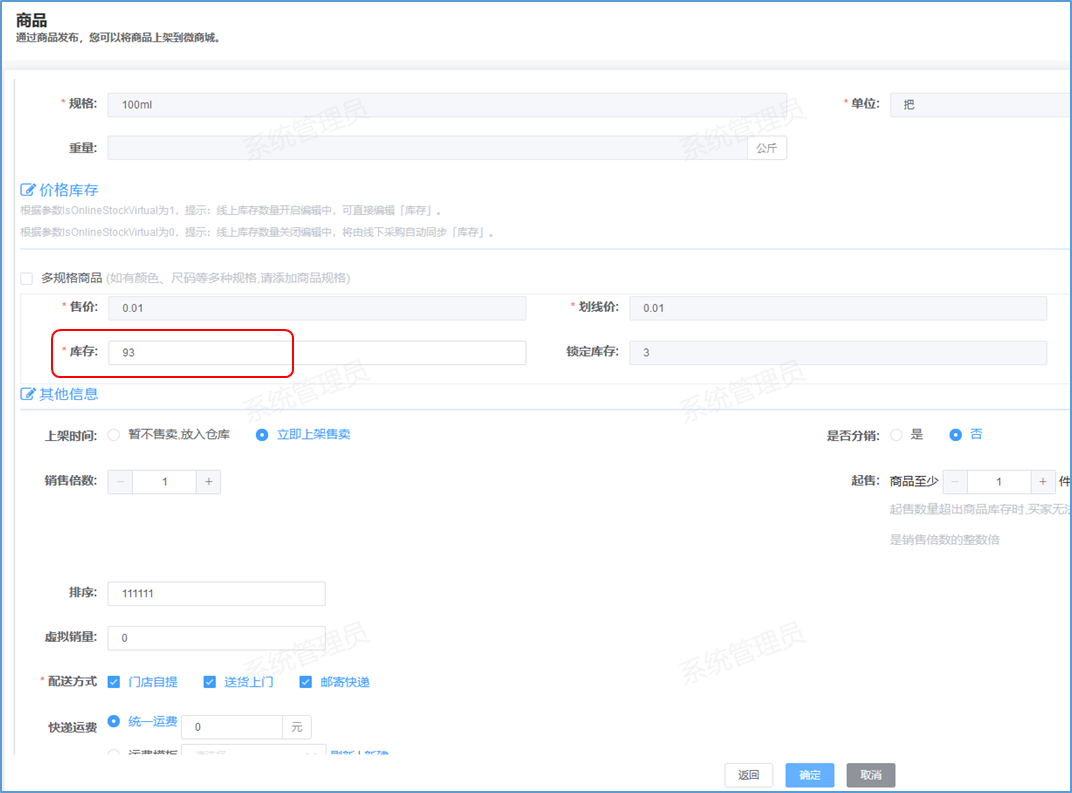
Task: Click the 库存 field showing 93
Action: 317,353
